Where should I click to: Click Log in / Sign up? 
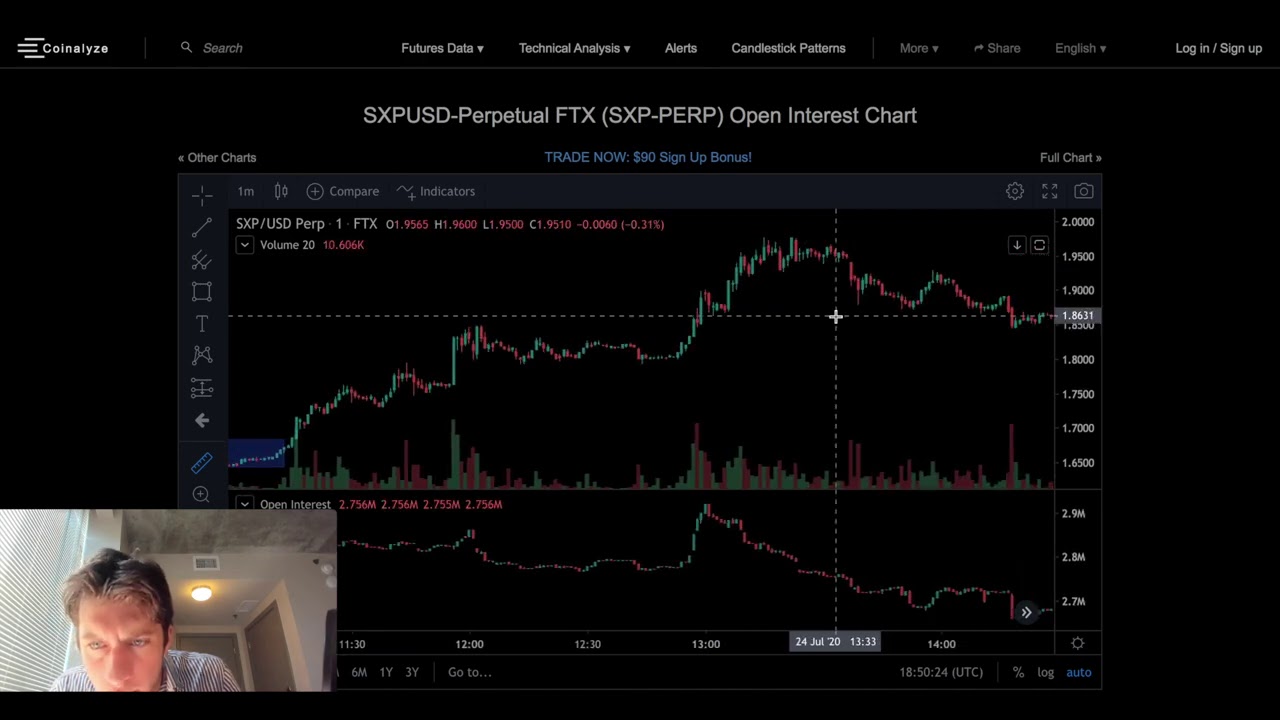(x=1219, y=48)
